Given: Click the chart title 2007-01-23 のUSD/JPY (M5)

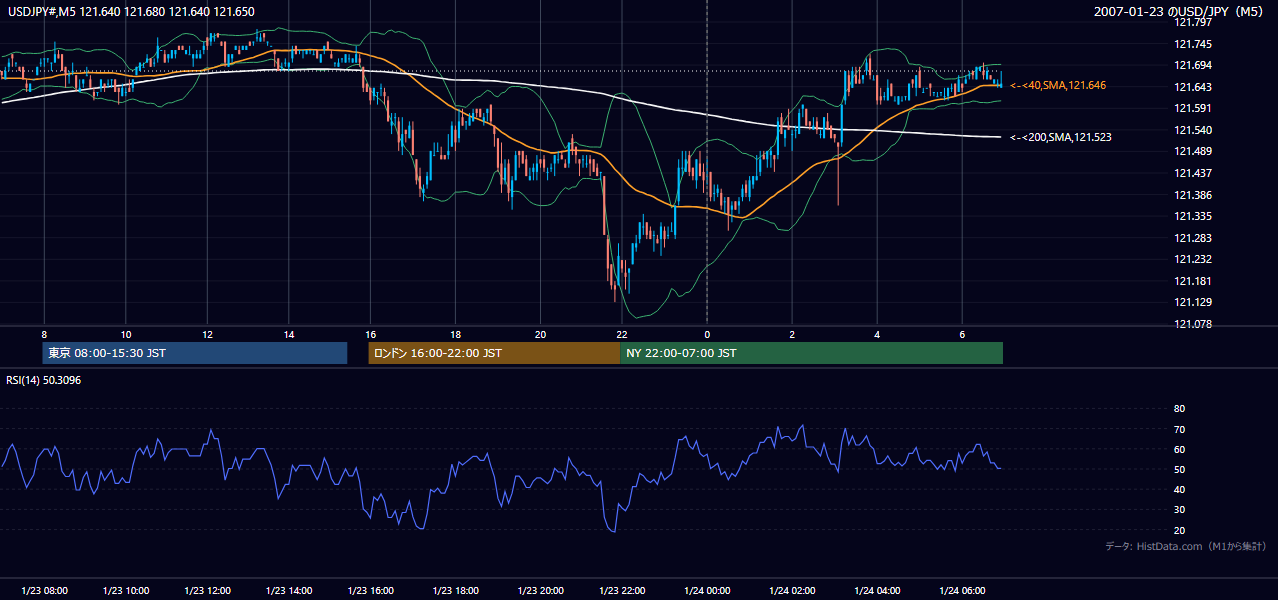Looking at the screenshot, I should [x=1179, y=12].
